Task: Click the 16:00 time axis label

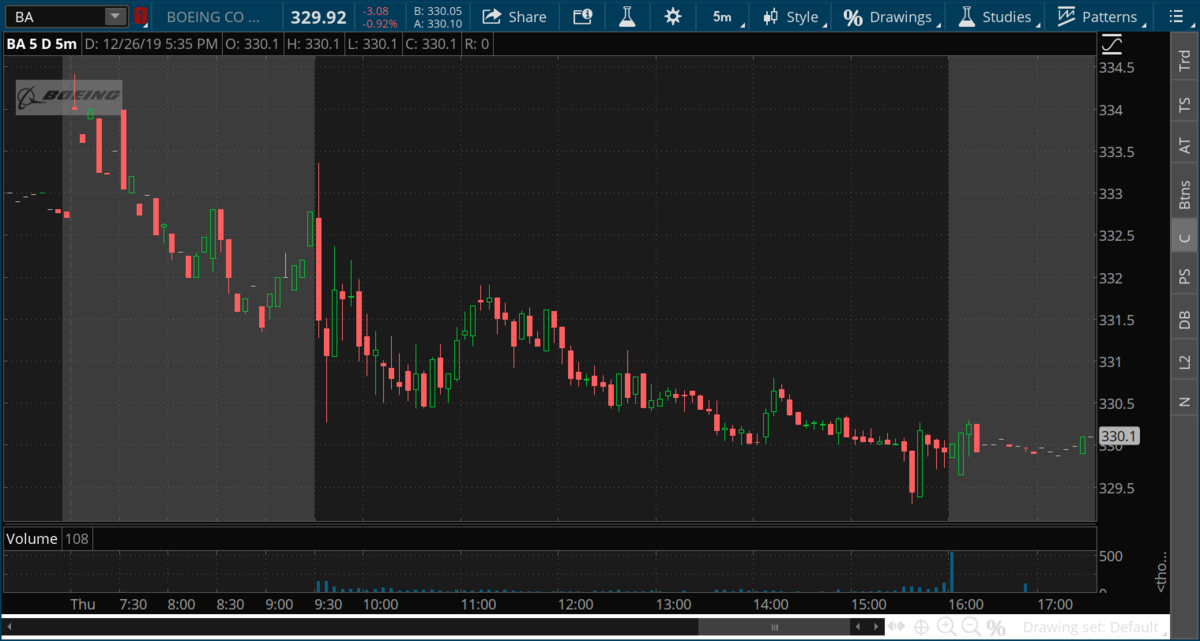Action: [966, 605]
